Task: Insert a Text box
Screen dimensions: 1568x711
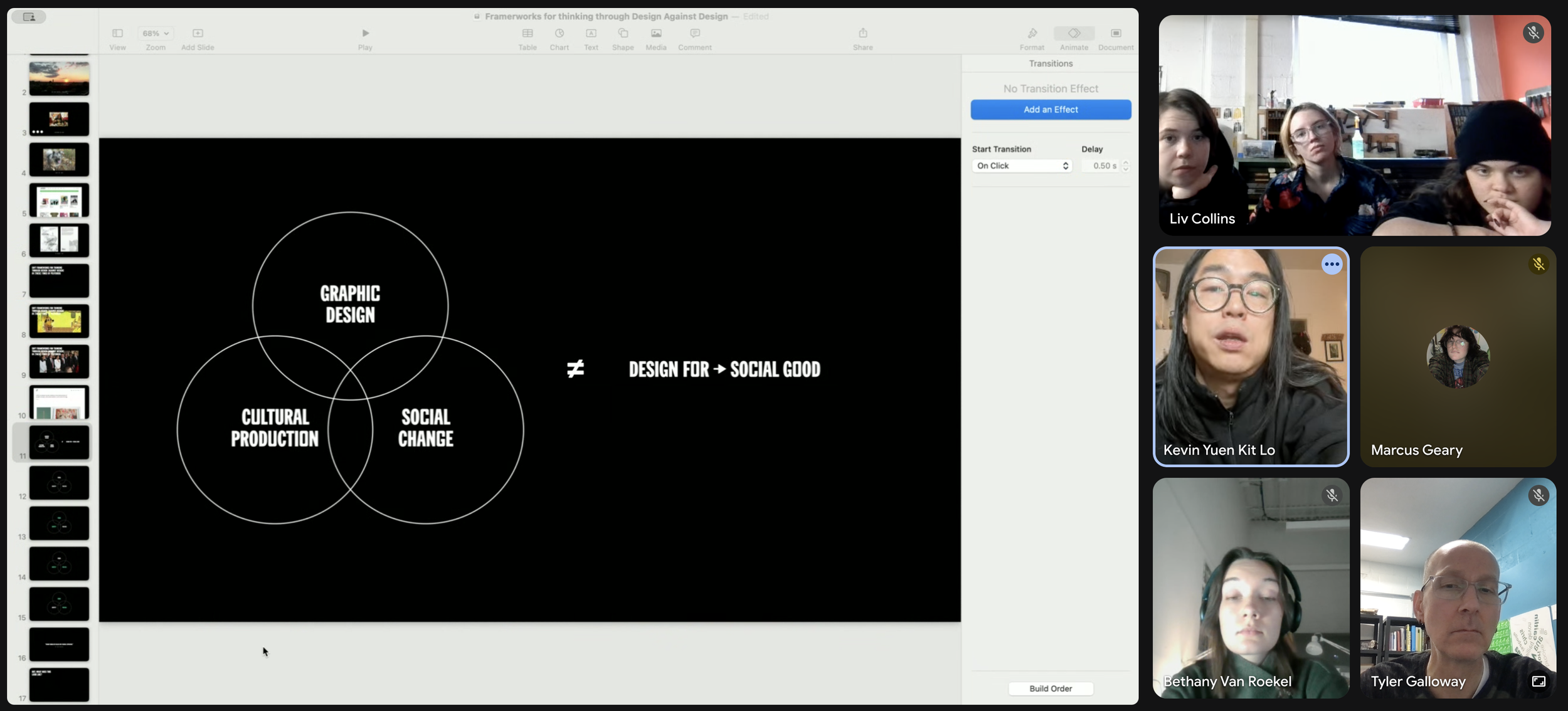Action: [591, 33]
